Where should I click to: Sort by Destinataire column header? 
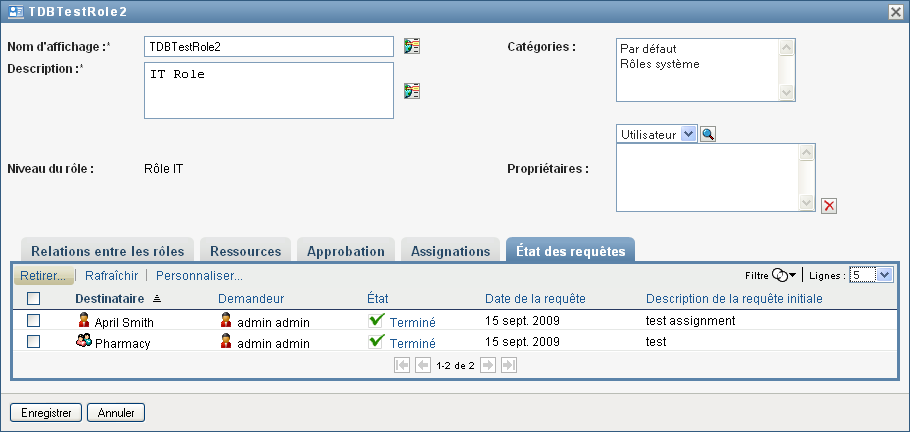click(x=110, y=298)
